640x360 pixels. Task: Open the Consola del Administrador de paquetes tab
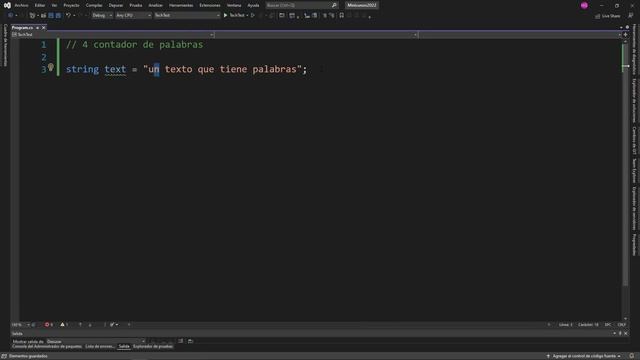[x=47, y=347]
